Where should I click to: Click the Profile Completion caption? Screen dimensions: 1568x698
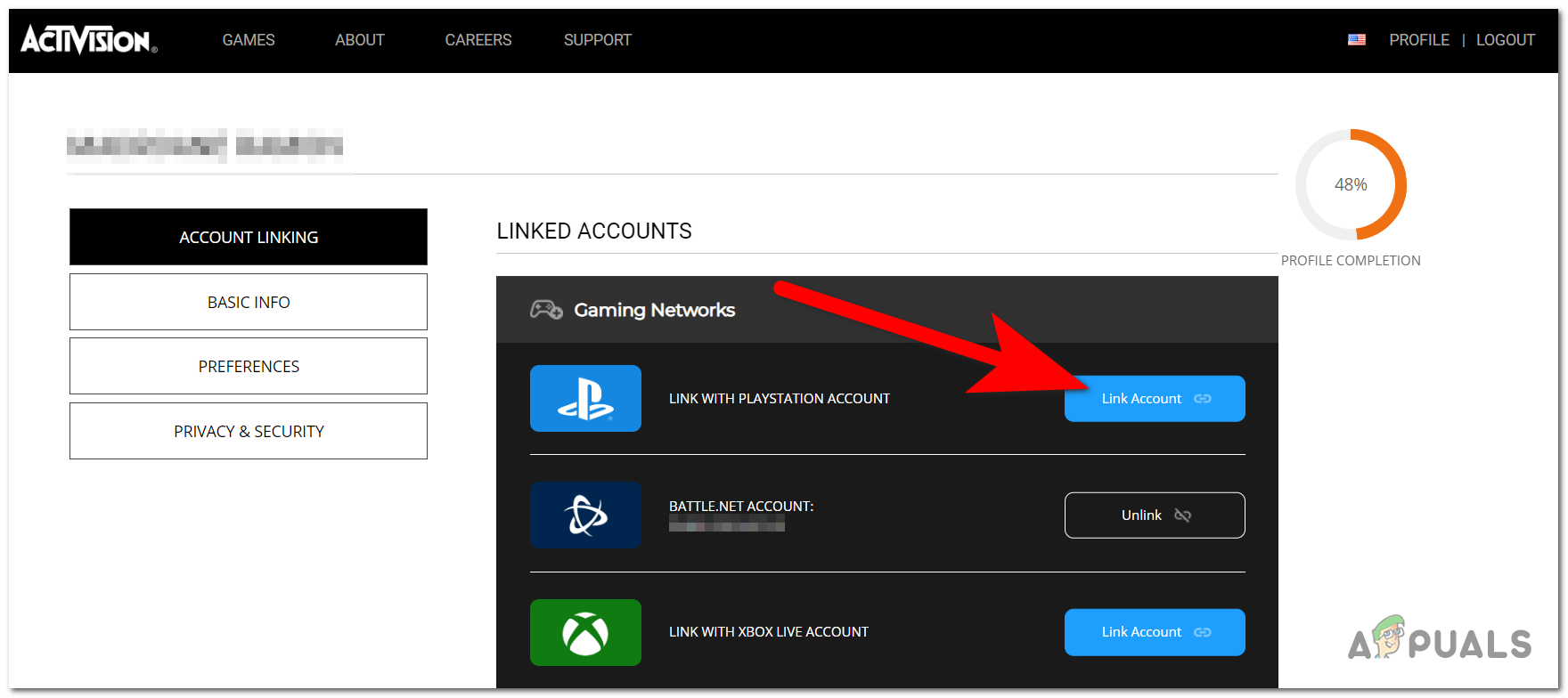[x=1351, y=261]
